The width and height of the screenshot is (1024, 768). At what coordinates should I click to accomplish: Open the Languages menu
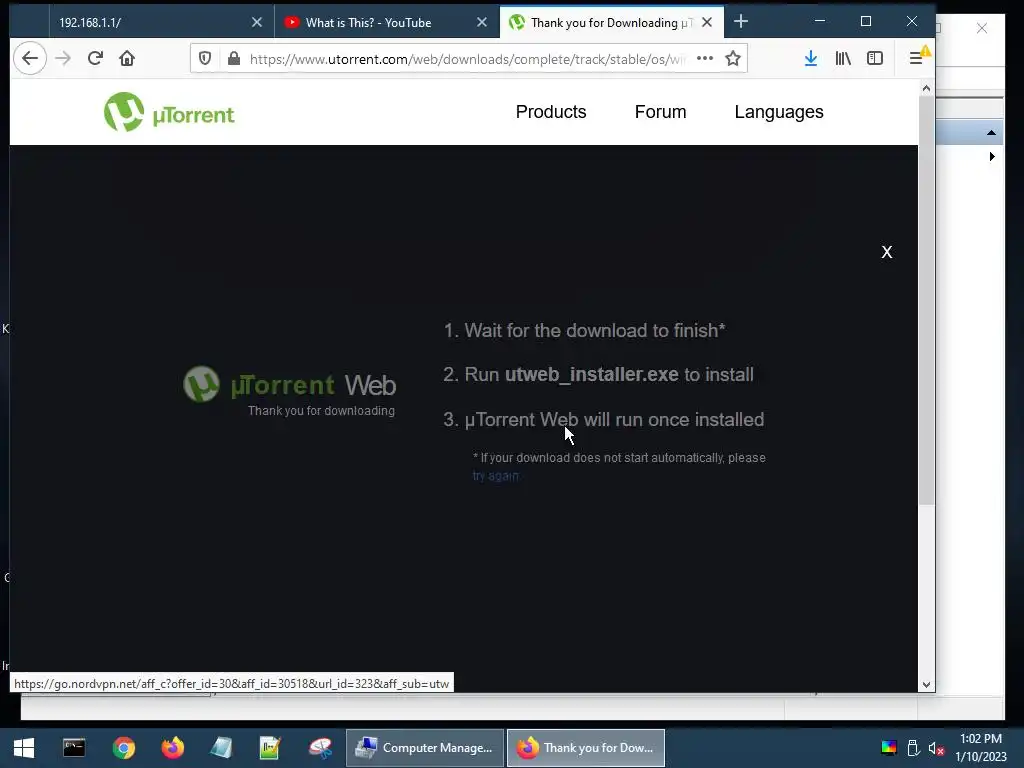click(x=778, y=112)
